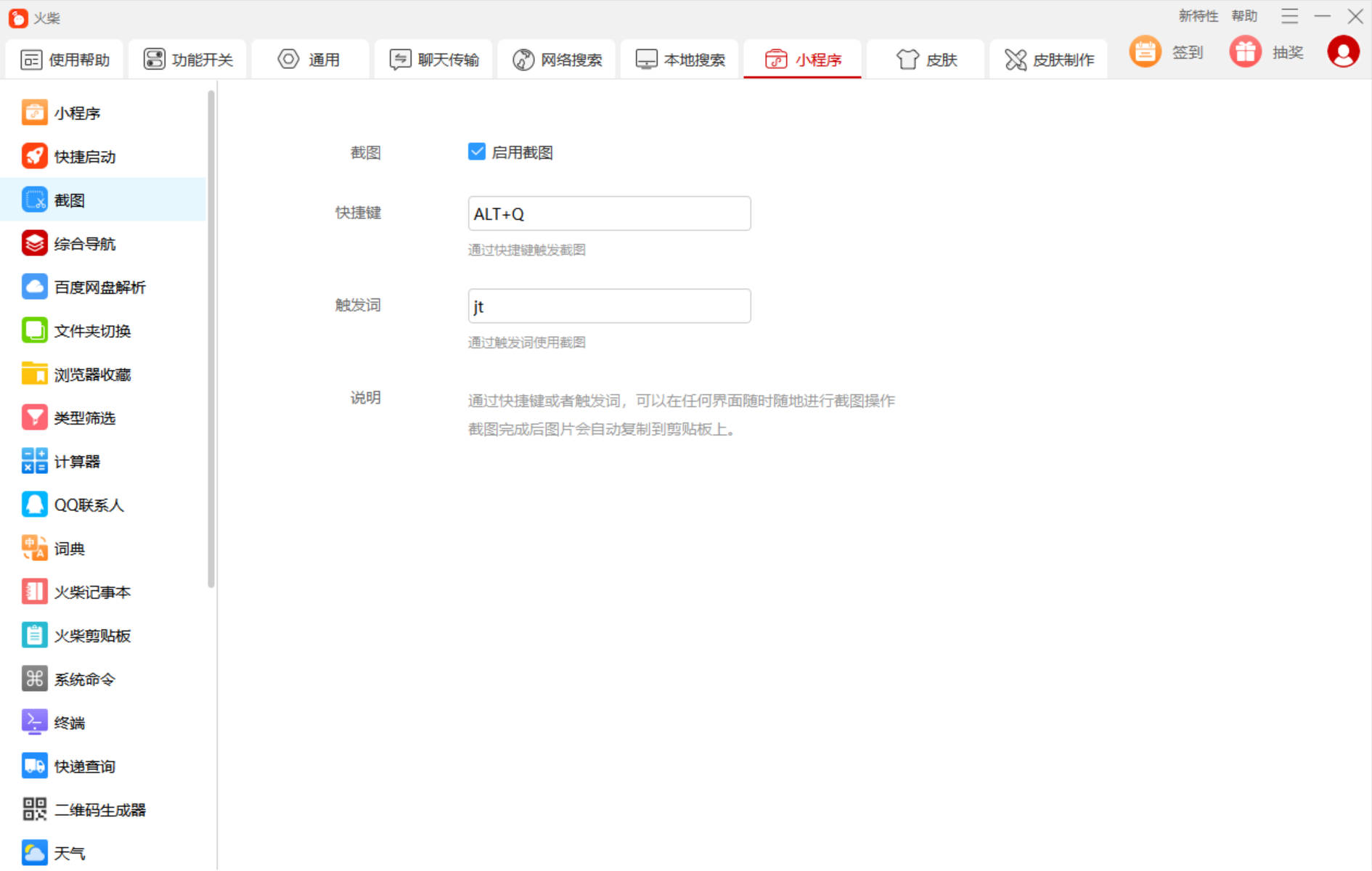The width and height of the screenshot is (1372, 871).
Task: Switch to the 功能开关 tab
Action: pyautogui.click(x=188, y=60)
